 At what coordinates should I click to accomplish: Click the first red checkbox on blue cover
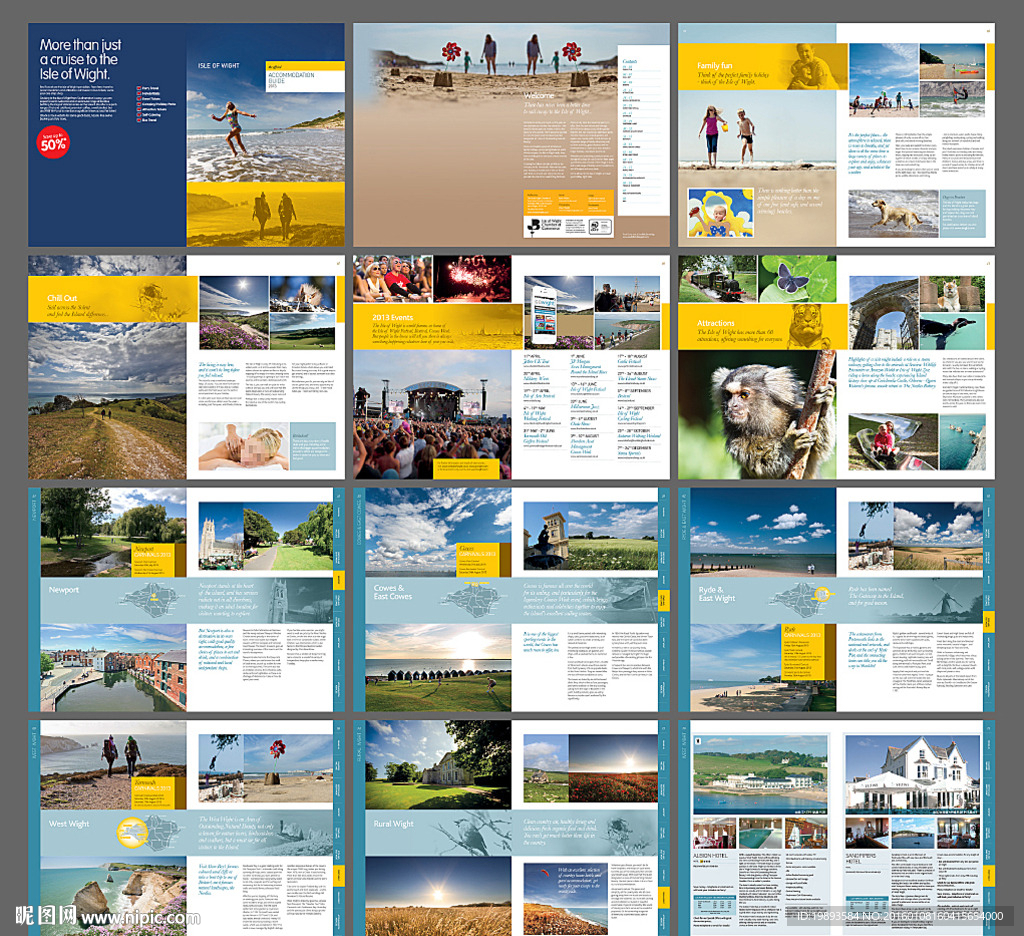(139, 88)
